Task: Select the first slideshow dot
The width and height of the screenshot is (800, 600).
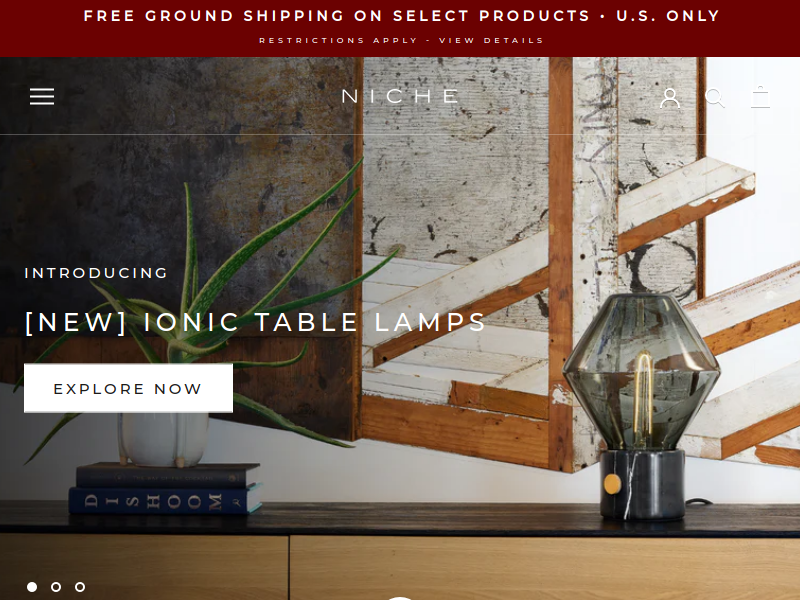Action: (32, 587)
